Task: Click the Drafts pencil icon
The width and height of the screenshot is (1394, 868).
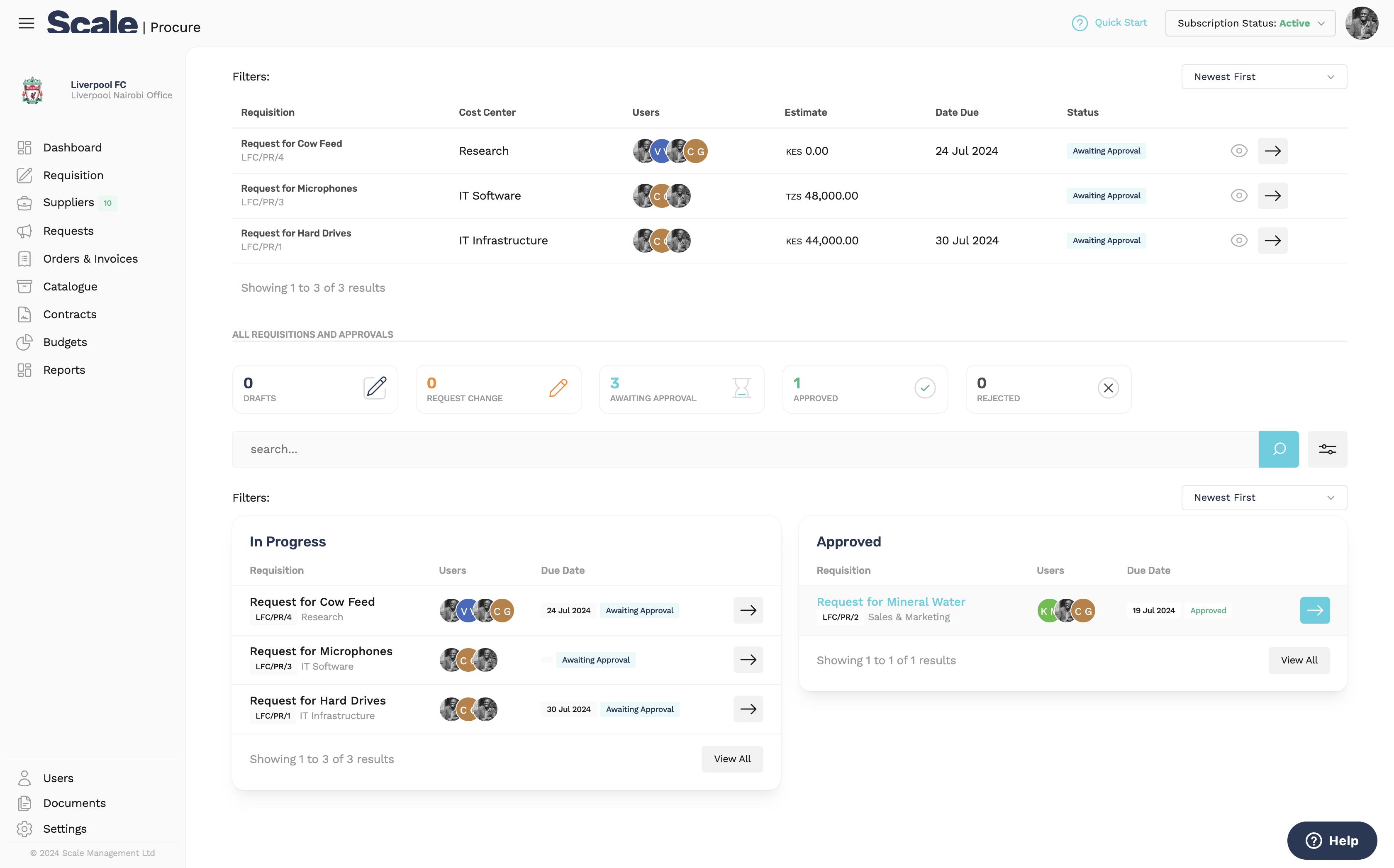Action: tap(375, 388)
